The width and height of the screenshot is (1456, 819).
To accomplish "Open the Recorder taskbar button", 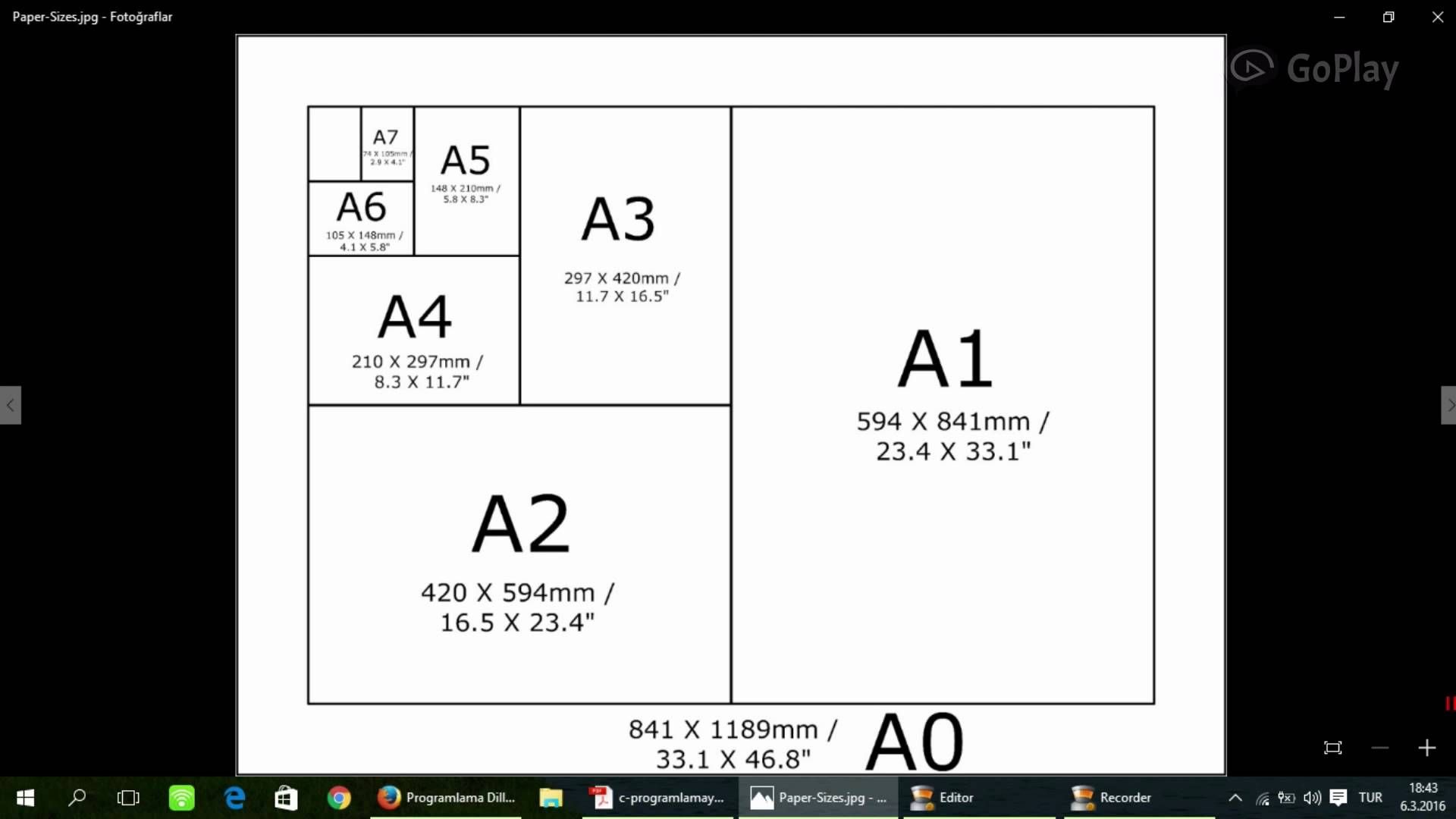I will tap(1112, 798).
